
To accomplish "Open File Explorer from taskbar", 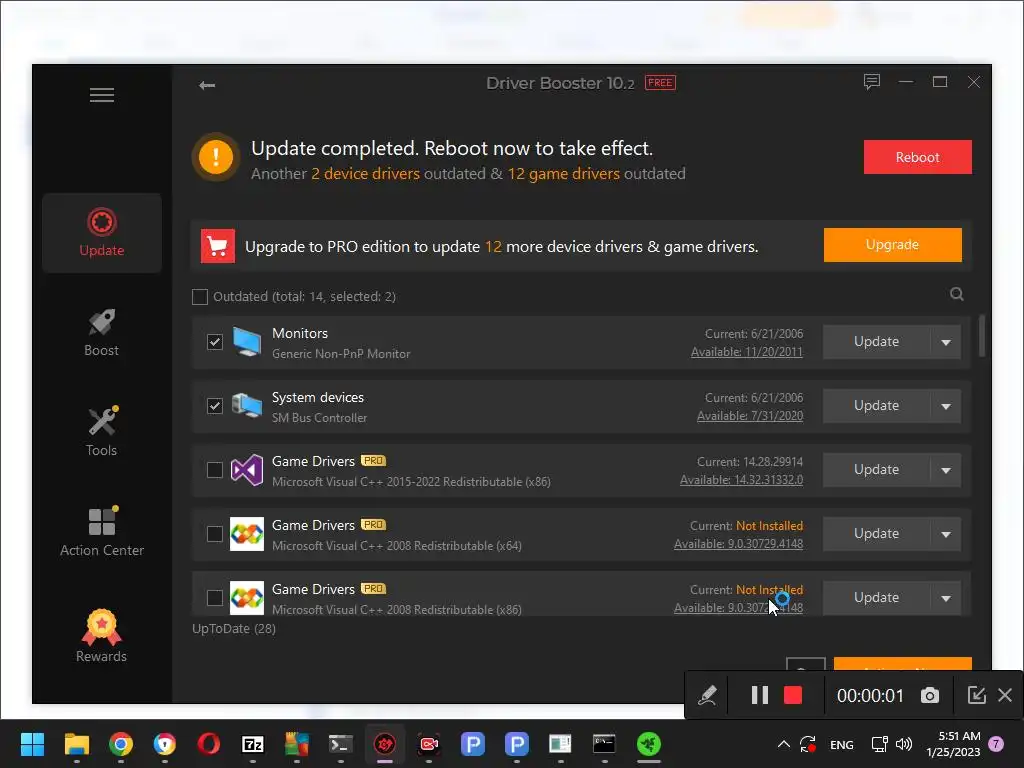I will [x=76, y=744].
